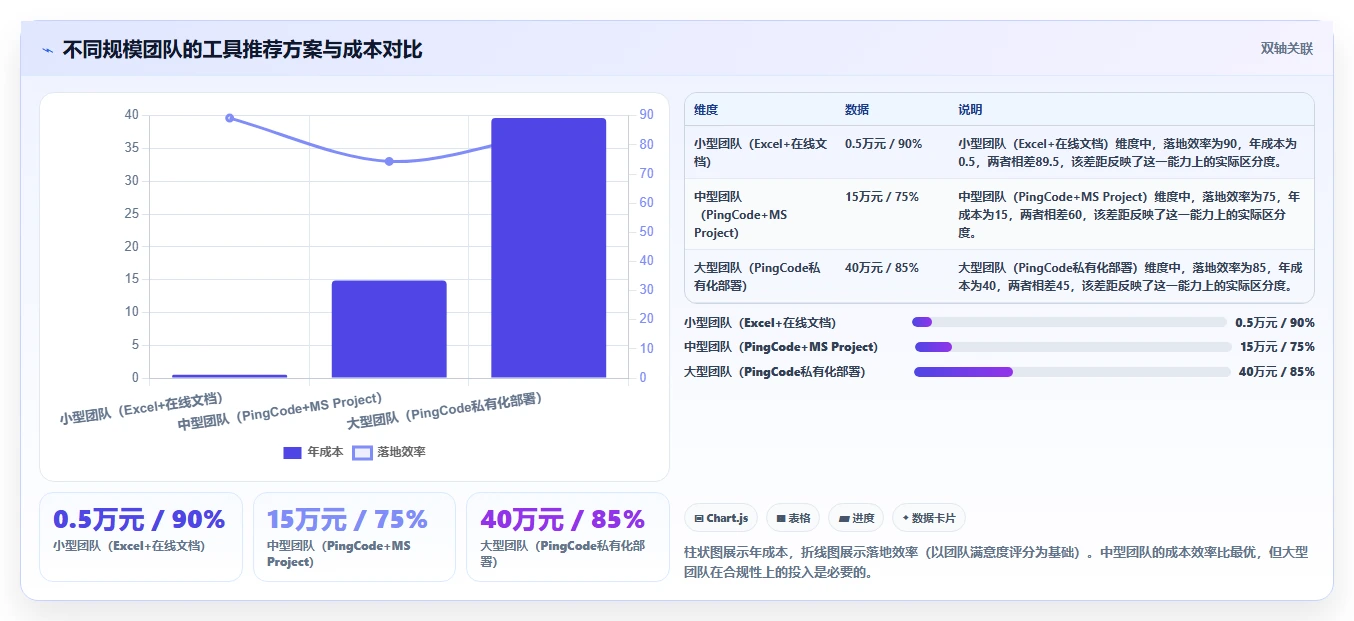Click table cell 15万元 / 75%
This screenshot has width=1354, height=621.
point(882,197)
